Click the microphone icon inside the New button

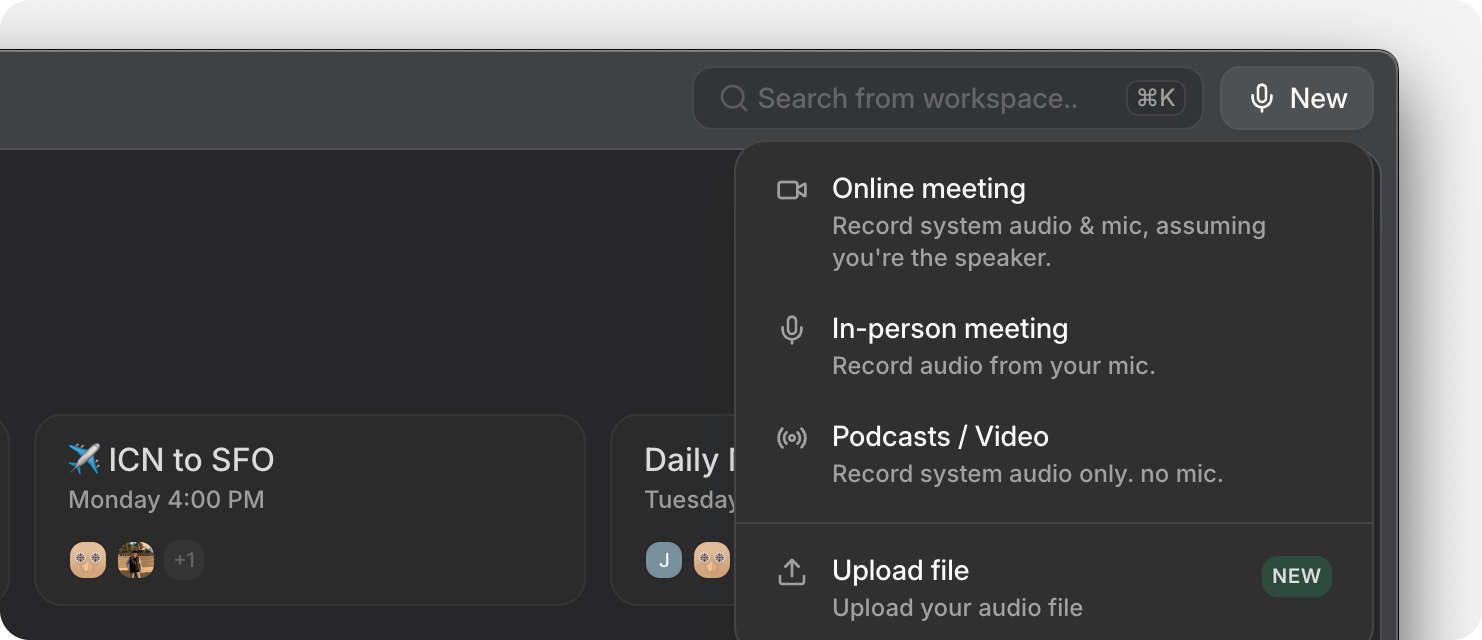click(1261, 98)
